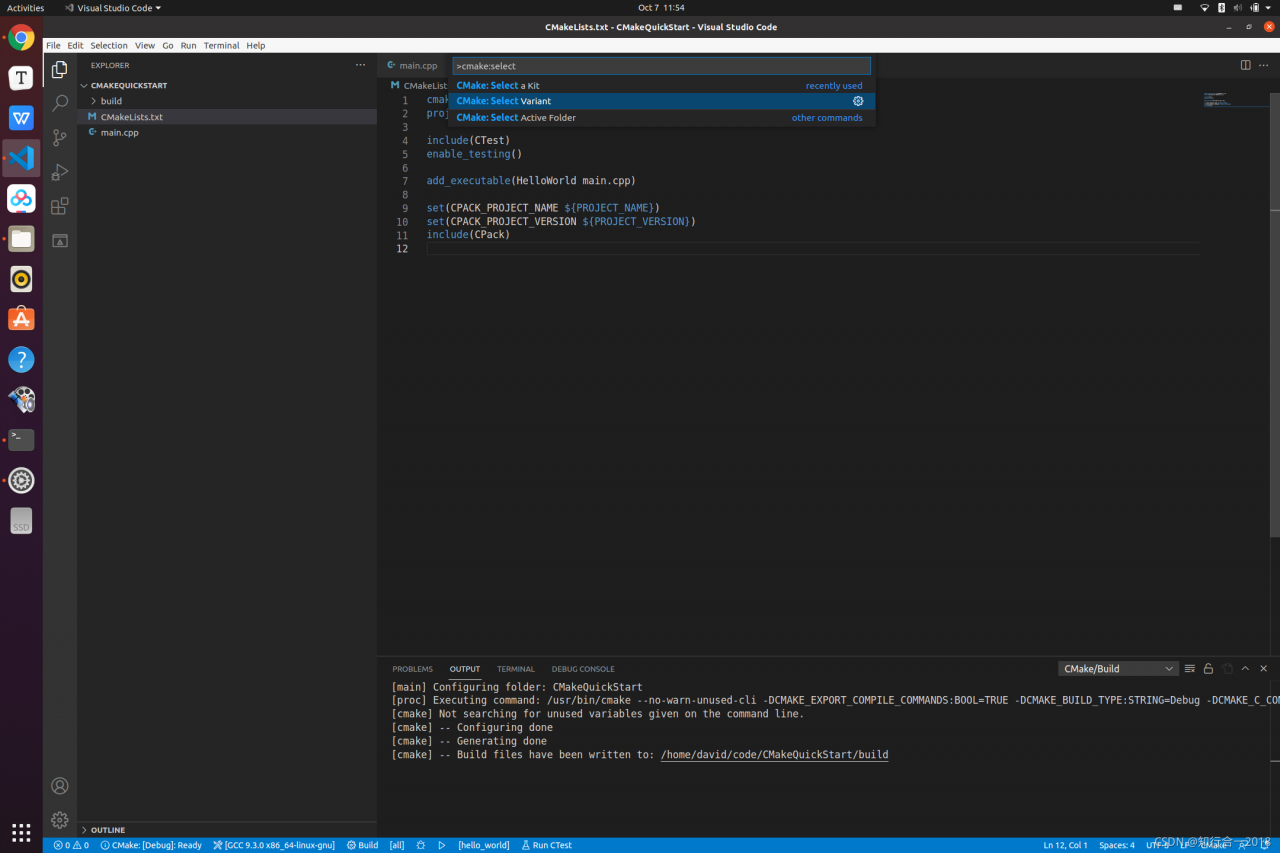
Task: Open the output channel CMake/Build dropdown
Action: pyautogui.click(x=1118, y=668)
